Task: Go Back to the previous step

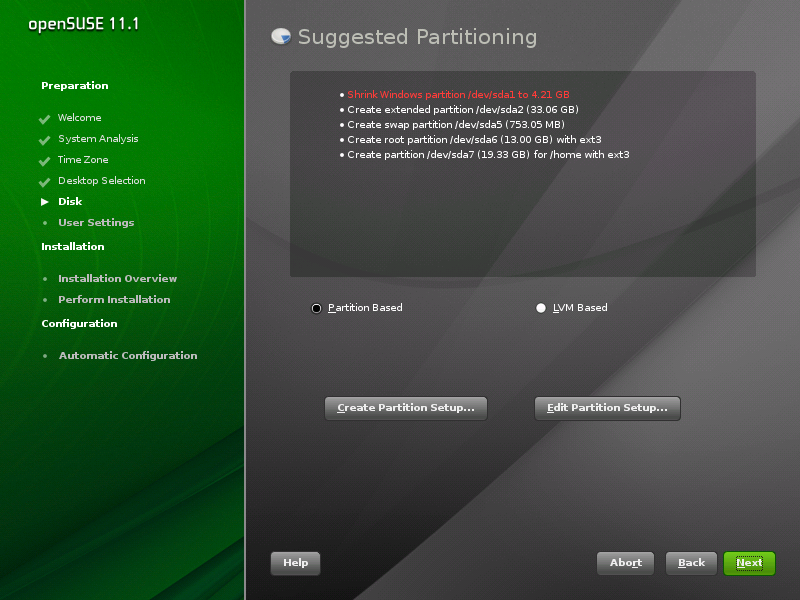Action: 691,563
